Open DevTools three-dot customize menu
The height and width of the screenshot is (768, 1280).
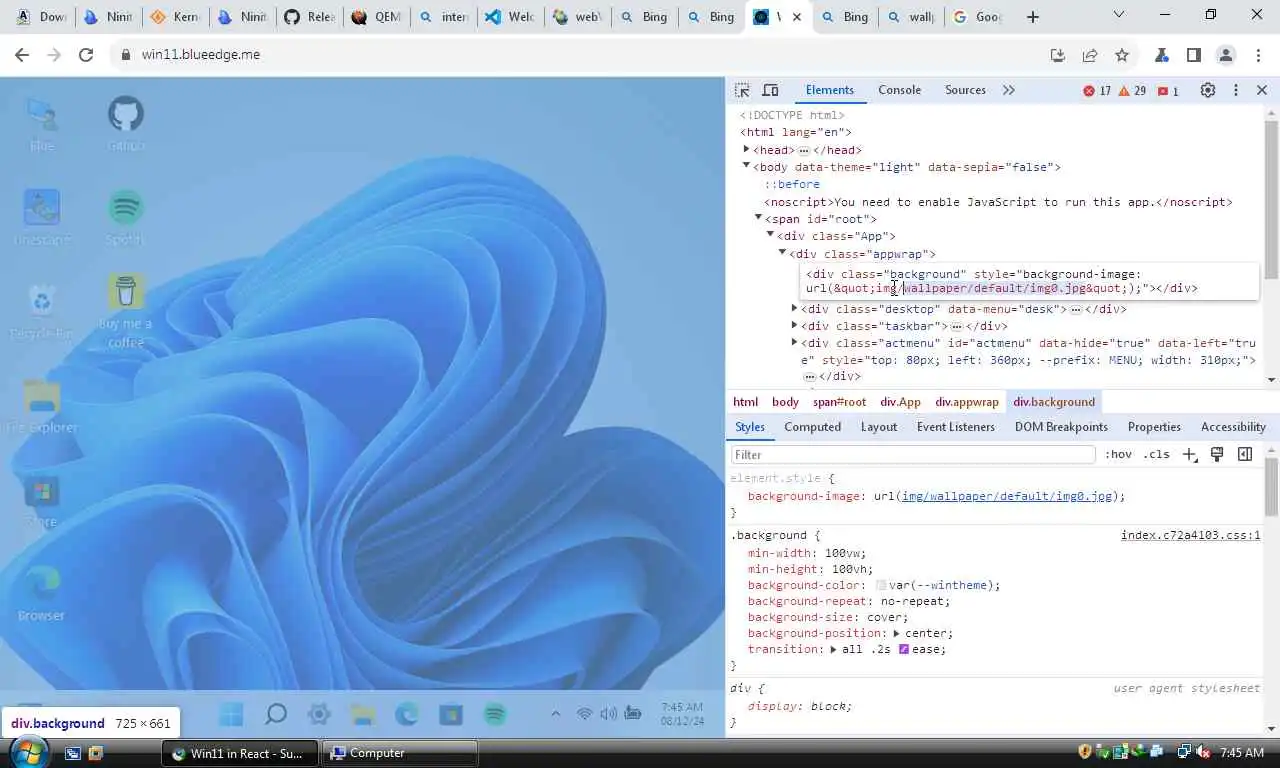[1236, 90]
